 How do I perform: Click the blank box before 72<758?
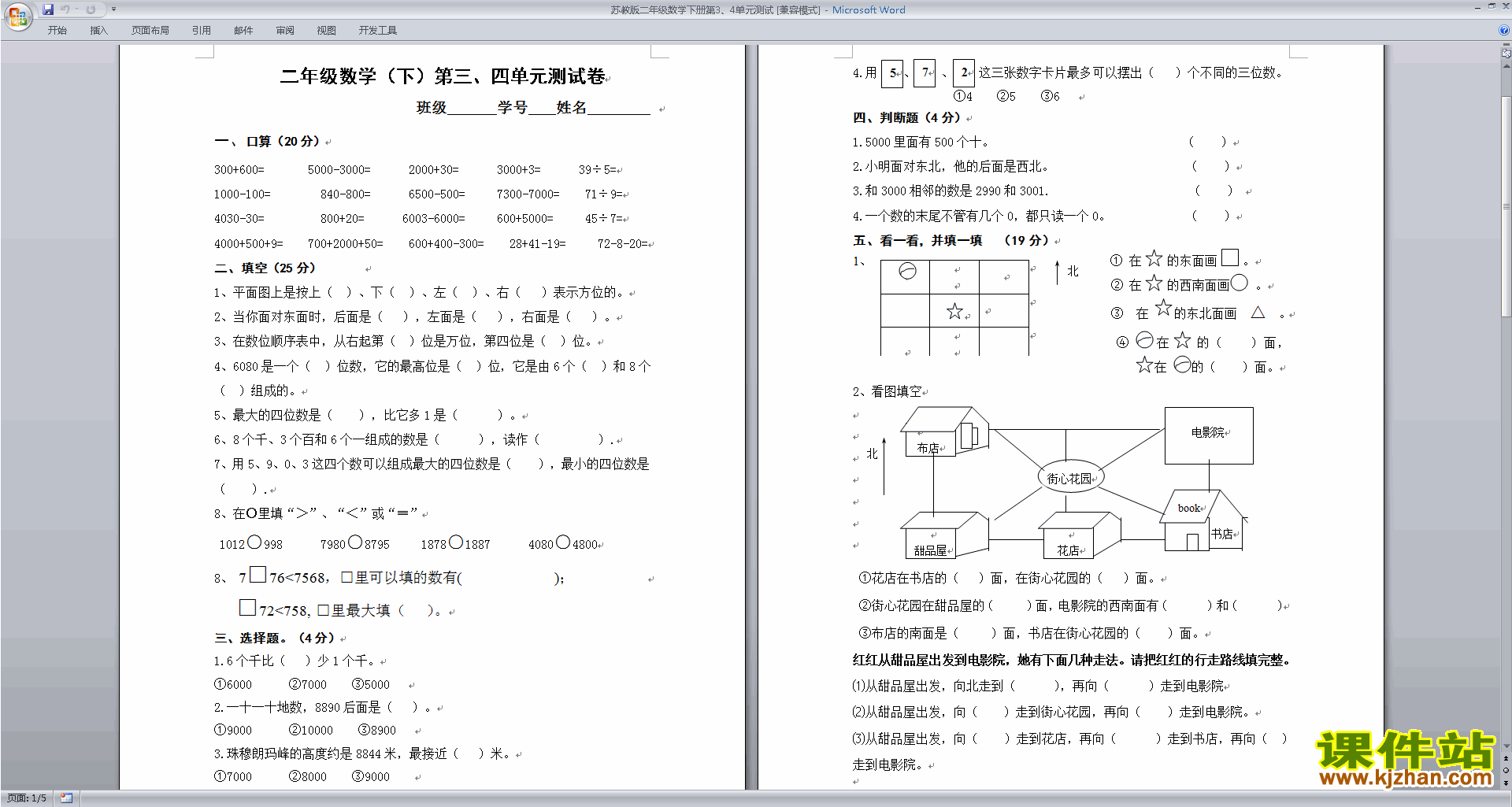tap(247, 608)
